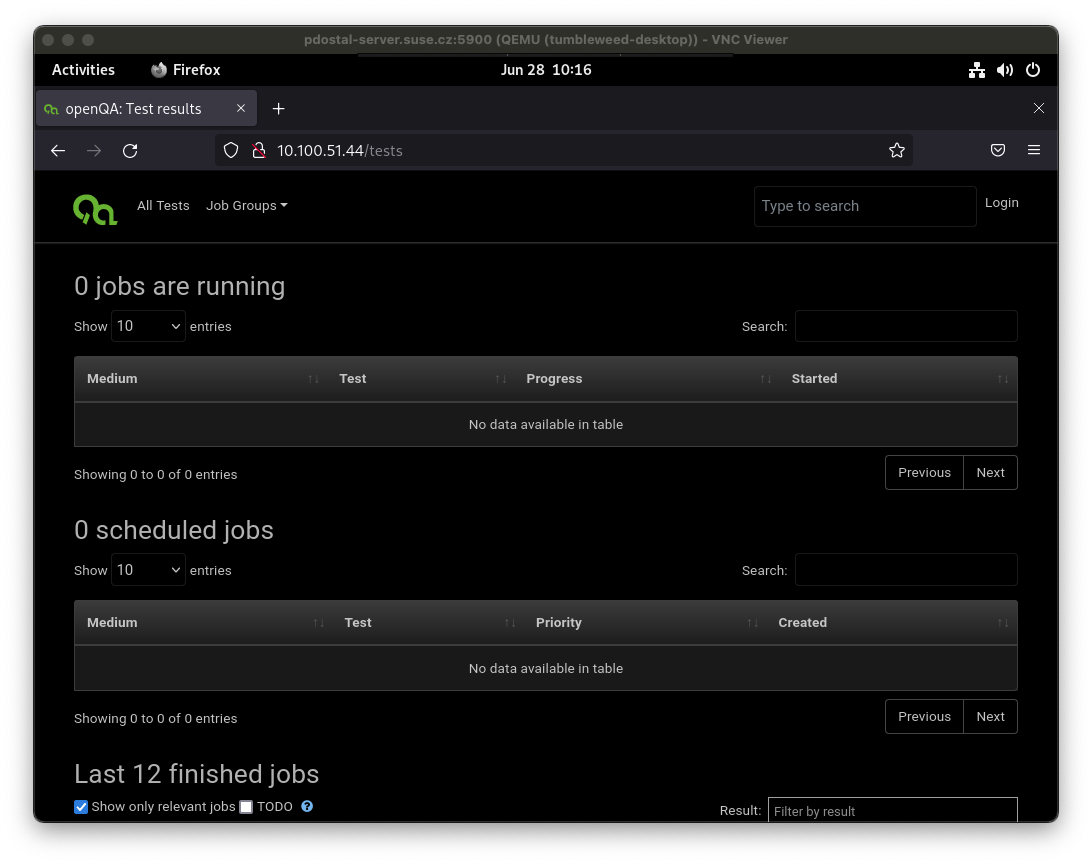Focus the Type to search field
The image size is (1092, 864).
865,206
